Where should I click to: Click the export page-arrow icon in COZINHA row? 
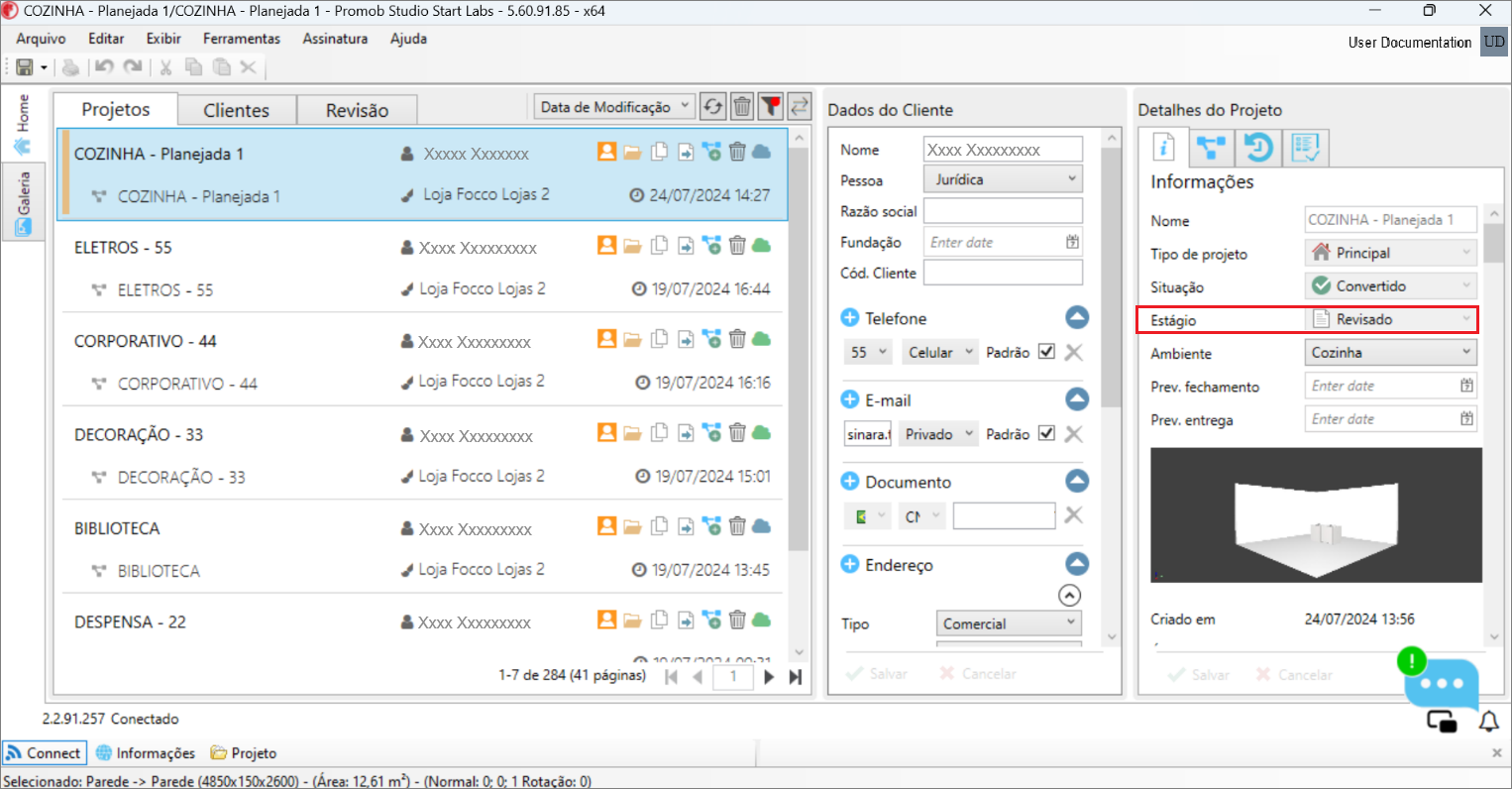coord(686,152)
